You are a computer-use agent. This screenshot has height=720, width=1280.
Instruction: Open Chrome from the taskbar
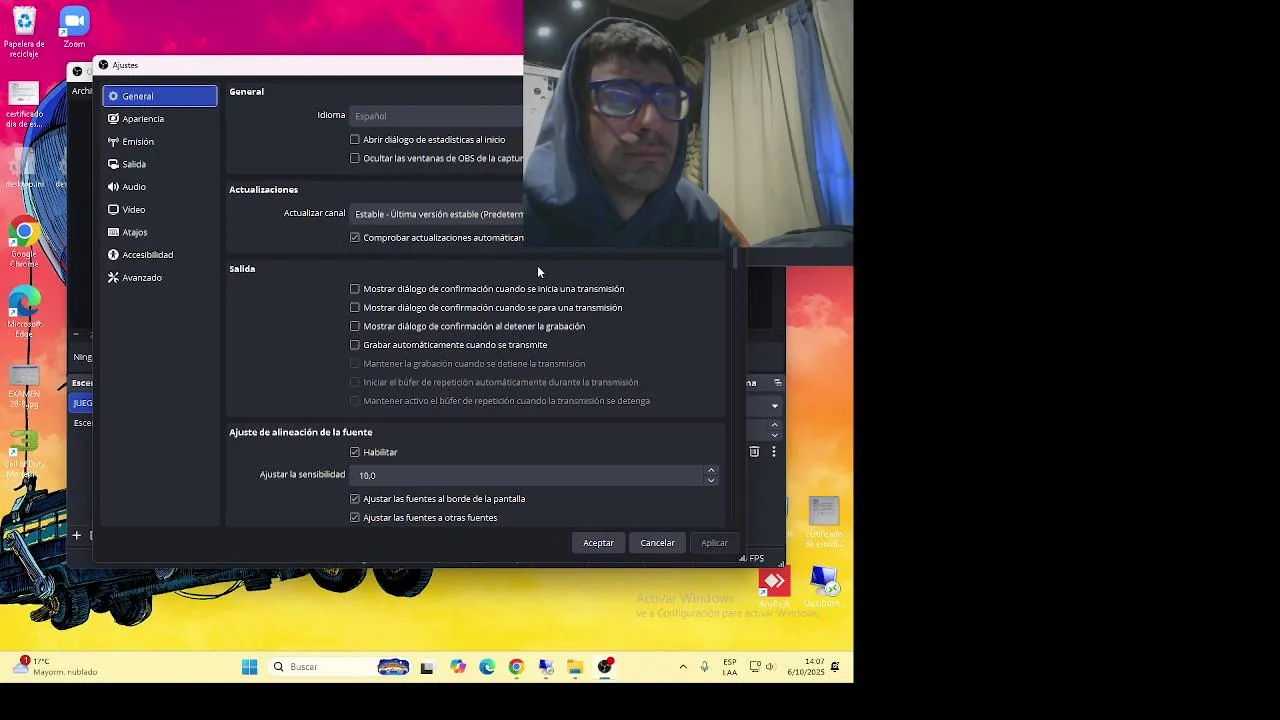pyautogui.click(x=516, y=667)
